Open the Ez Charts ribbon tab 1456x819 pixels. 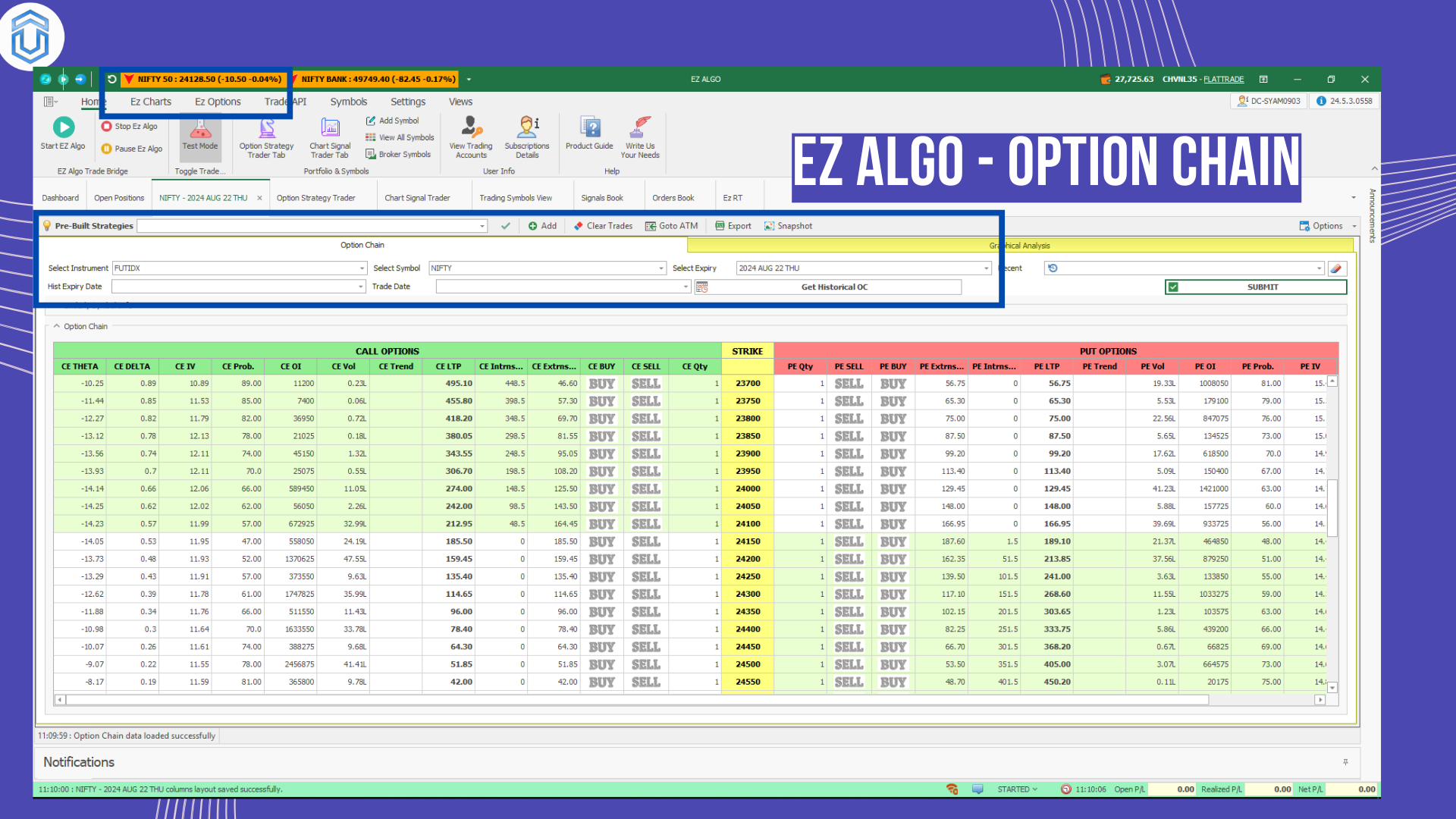(x=151, y=102)
